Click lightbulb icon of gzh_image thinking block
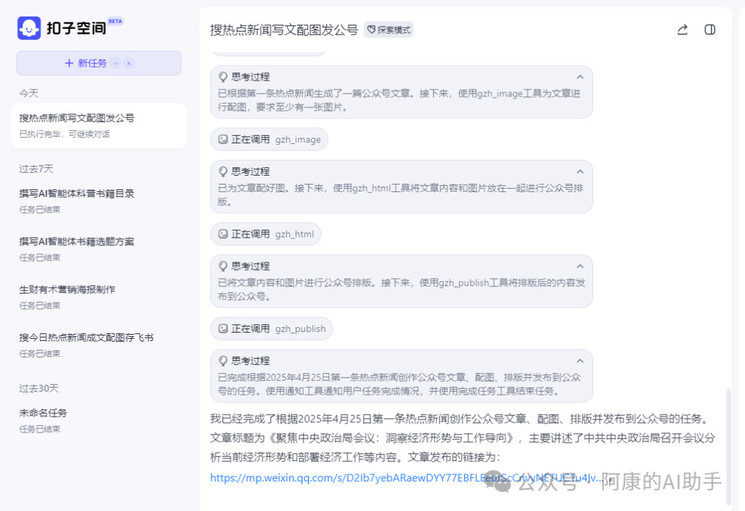The height and width of the screenshot is (511, 745). pos(222,77)
